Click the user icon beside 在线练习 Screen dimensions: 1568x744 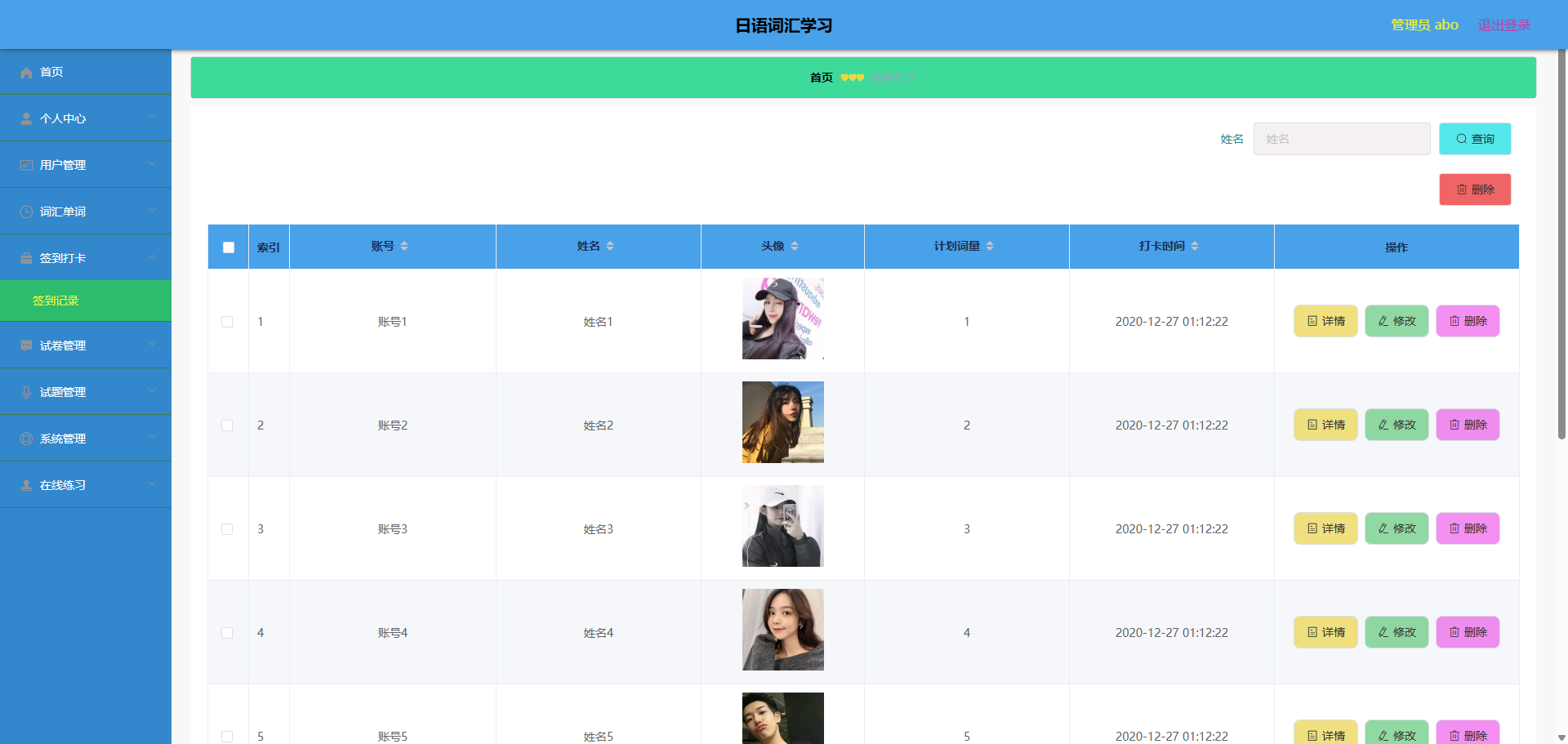tap(26, 486)
